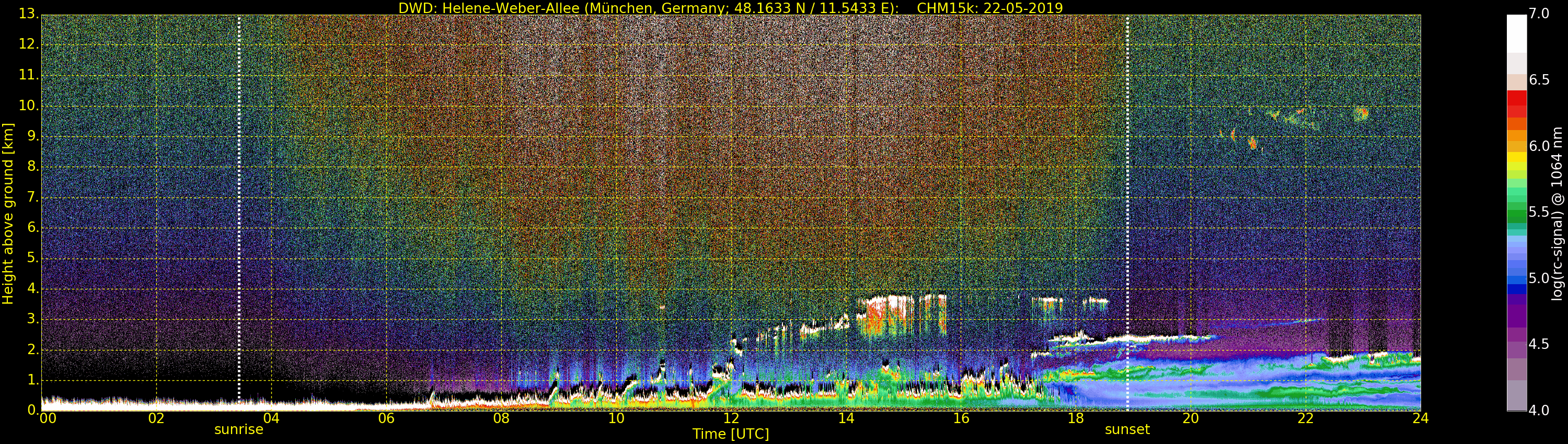Click the 'log(rc-signal) @ 1064 nm' color bar label
This screenshot has width=1568, height=444.
pos(1557,214)
